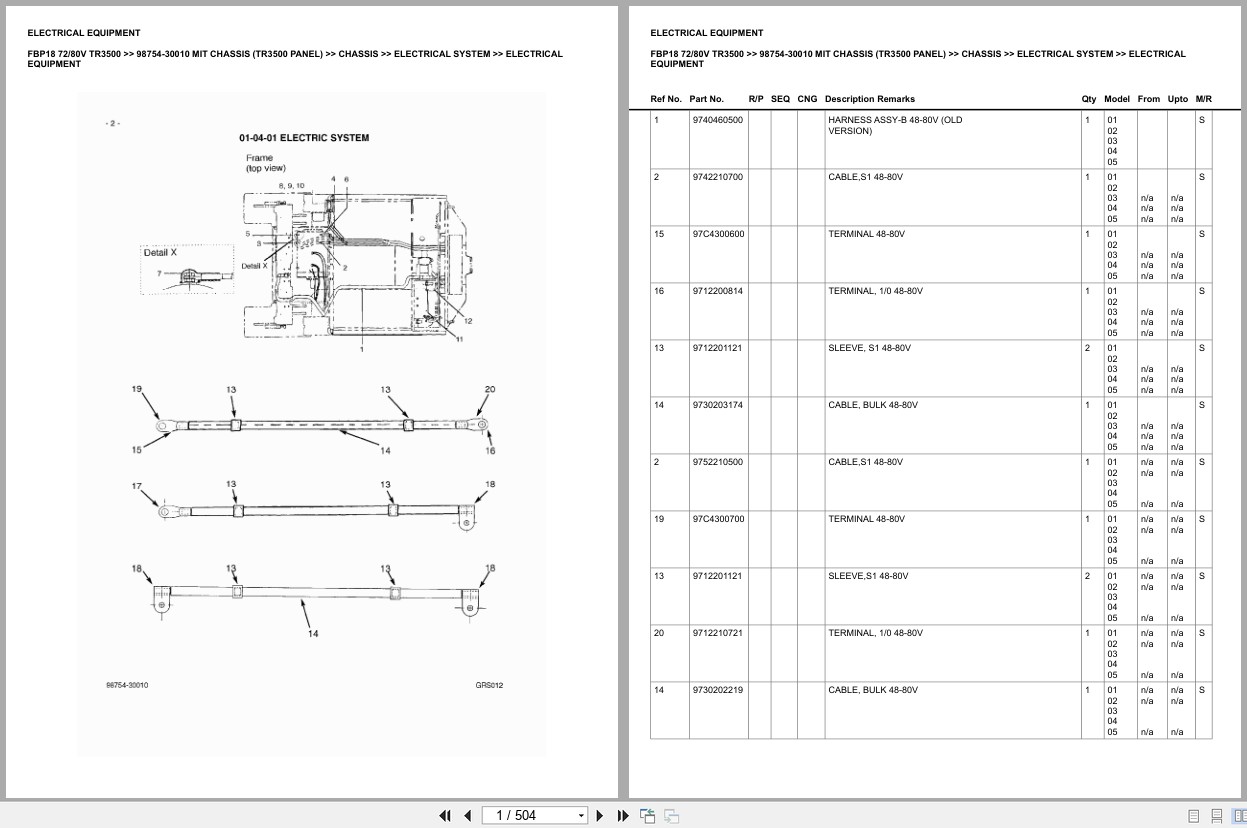Click part number 9730203174

[x=718, y=405]
